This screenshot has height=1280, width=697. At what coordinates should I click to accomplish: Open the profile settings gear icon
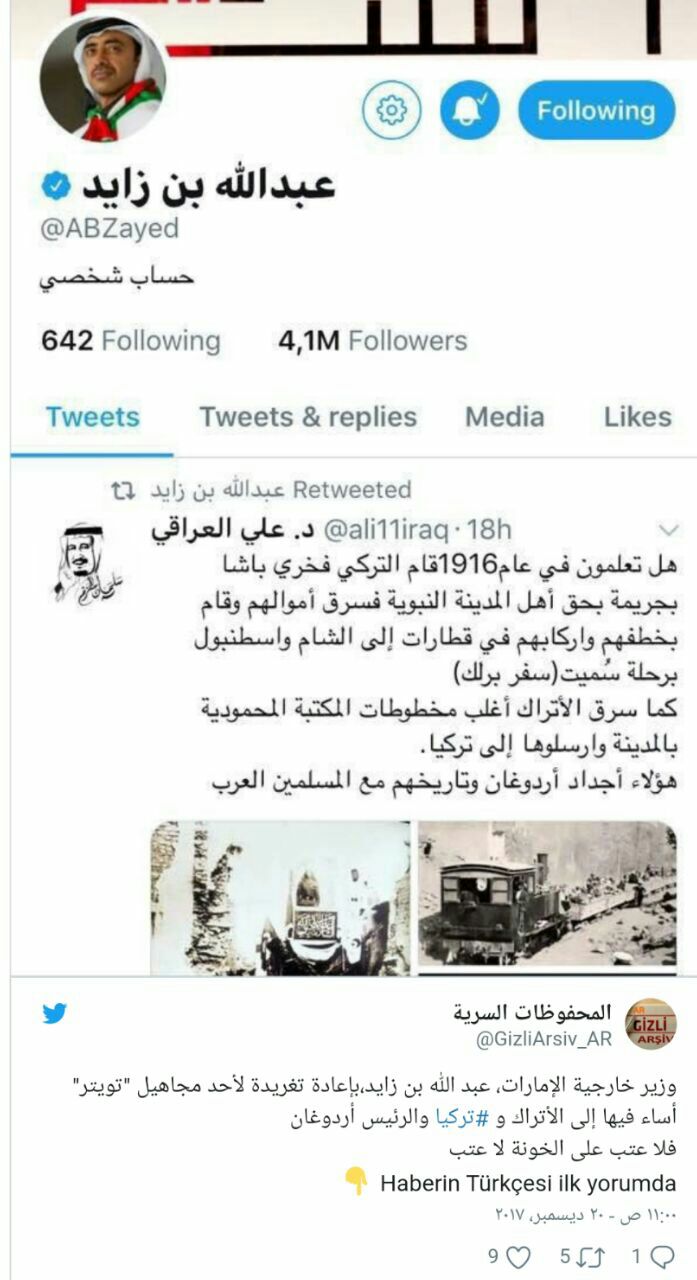[x=391, y=110]
